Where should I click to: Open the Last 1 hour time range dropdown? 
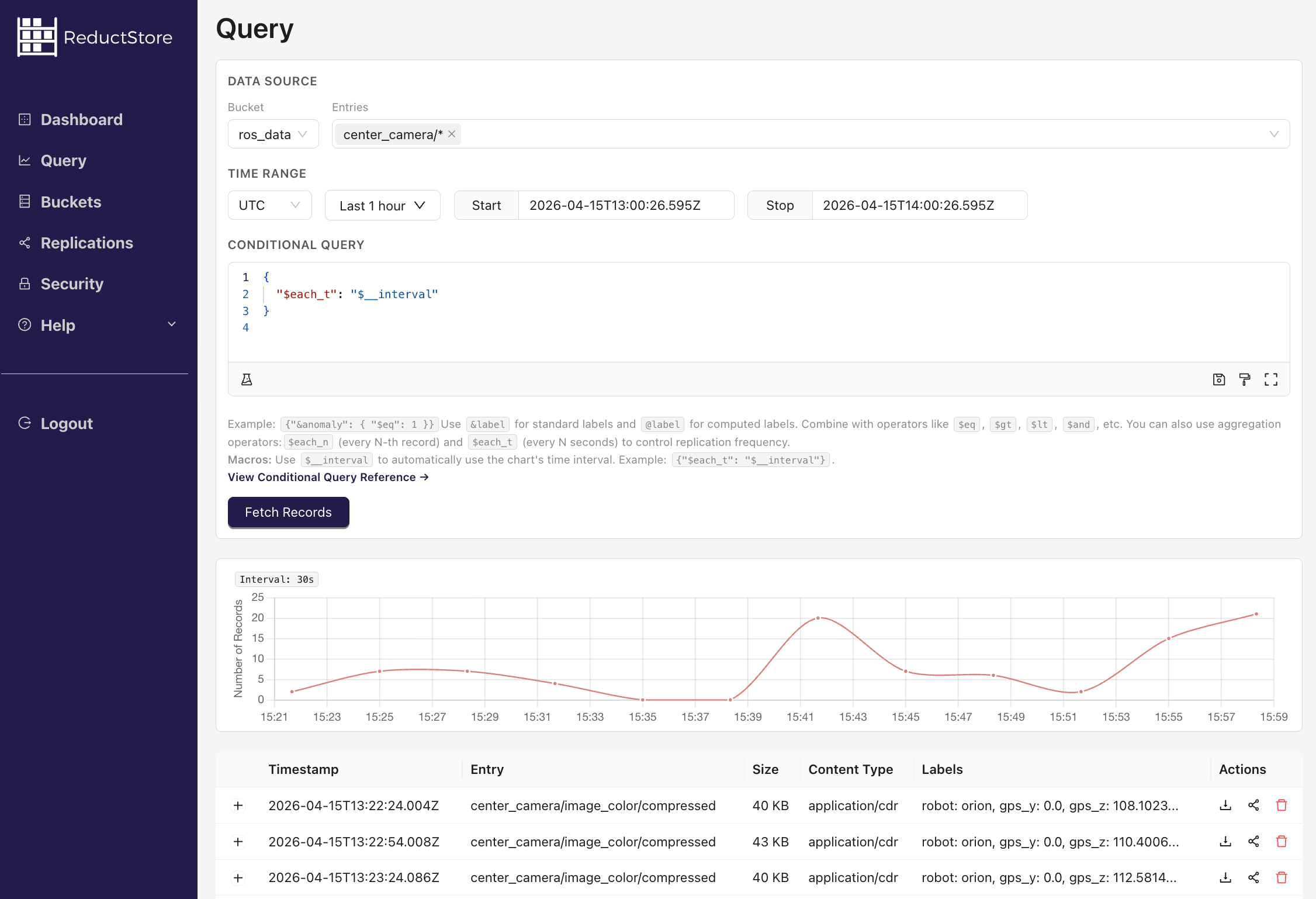click(x=382, y=205)
